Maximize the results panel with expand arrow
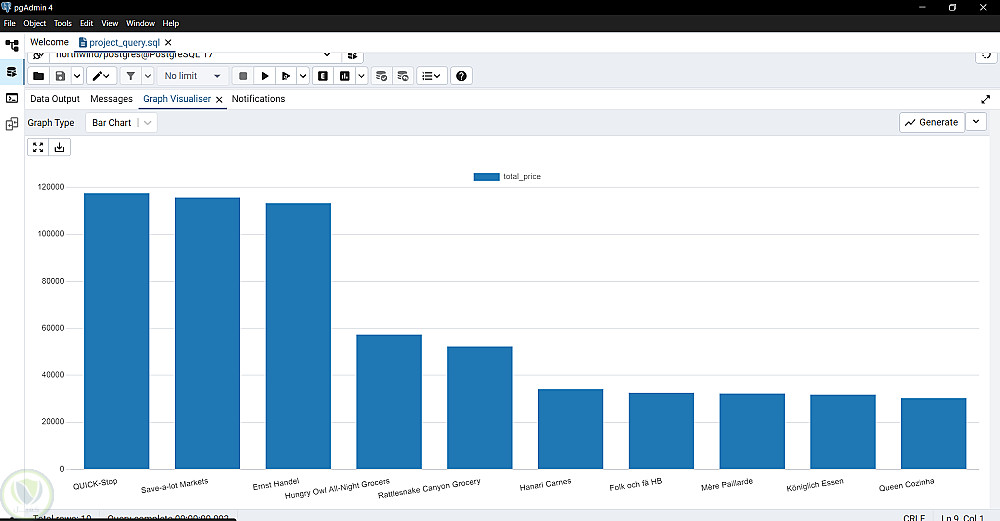This screenshot has height=521, width=1000. pos(985,99)
